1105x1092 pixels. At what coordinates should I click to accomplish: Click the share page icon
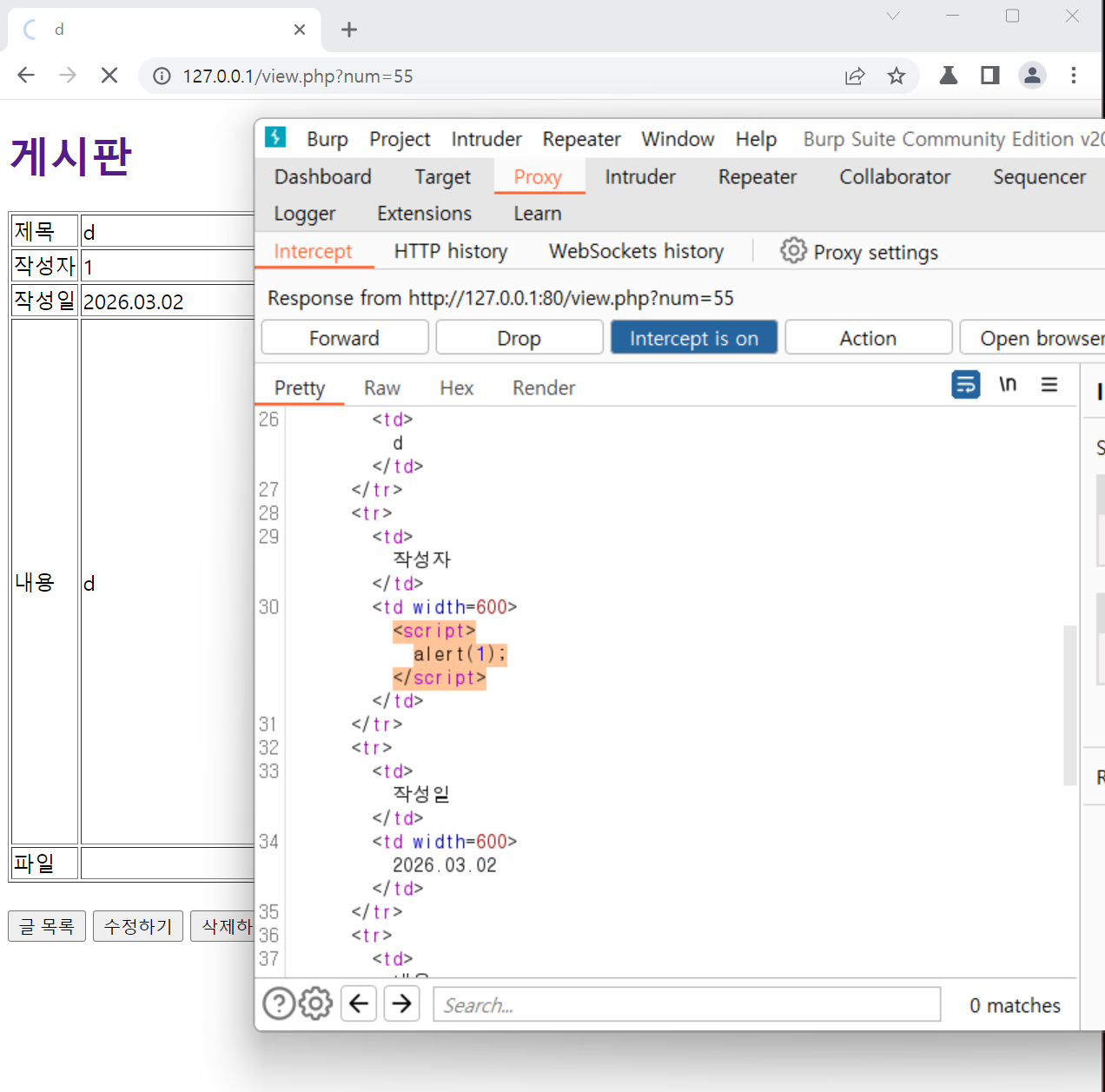click(x=855, y=76)
